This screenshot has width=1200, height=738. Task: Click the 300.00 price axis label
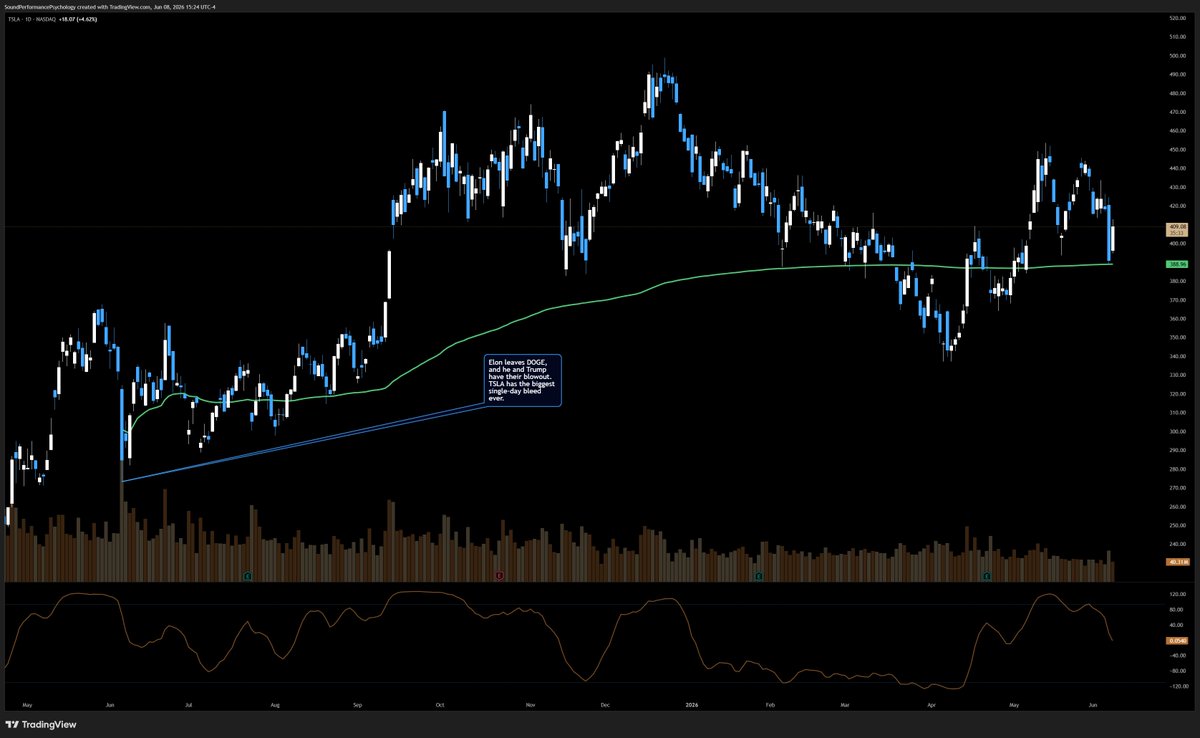click(x=1176, y=431)
